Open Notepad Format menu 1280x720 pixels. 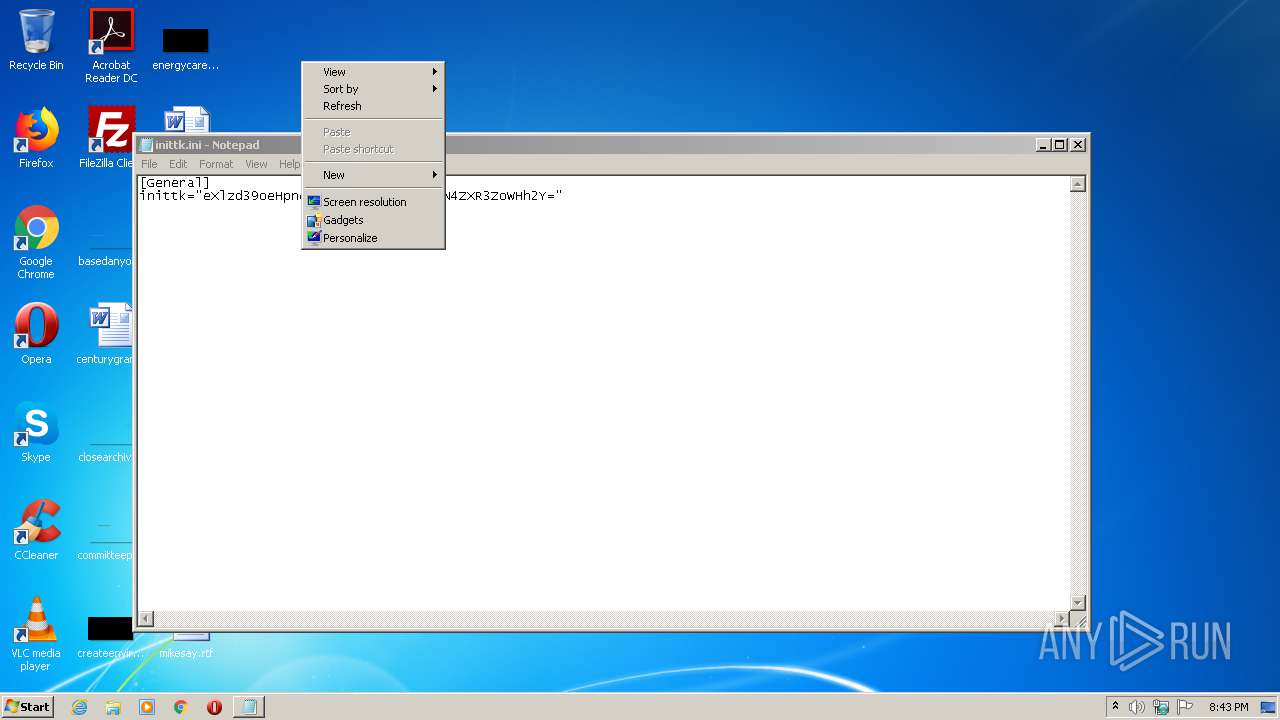[x=216, y=164]
